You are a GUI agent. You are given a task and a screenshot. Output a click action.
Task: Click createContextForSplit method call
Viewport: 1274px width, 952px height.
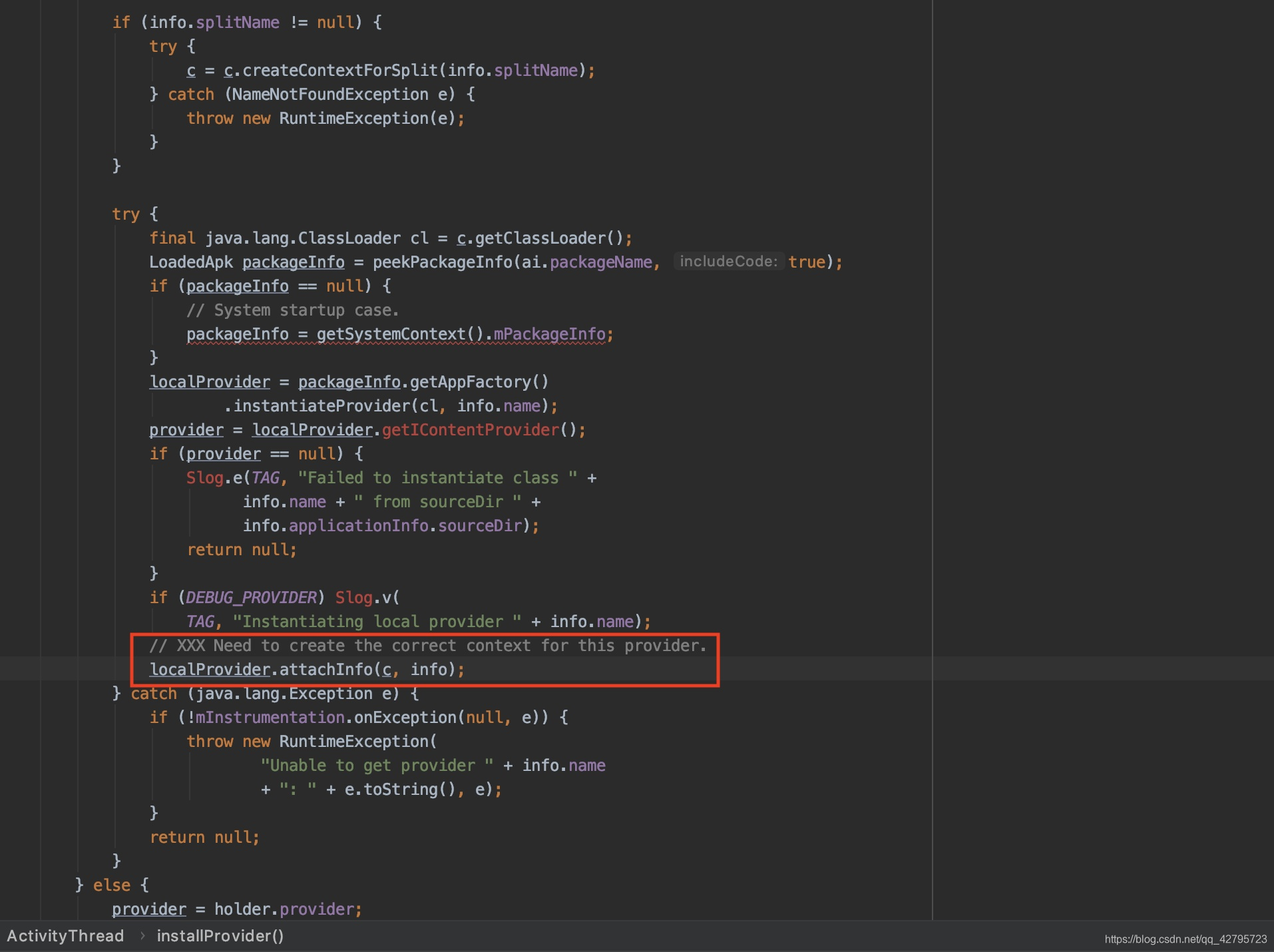tap(340, 71)
